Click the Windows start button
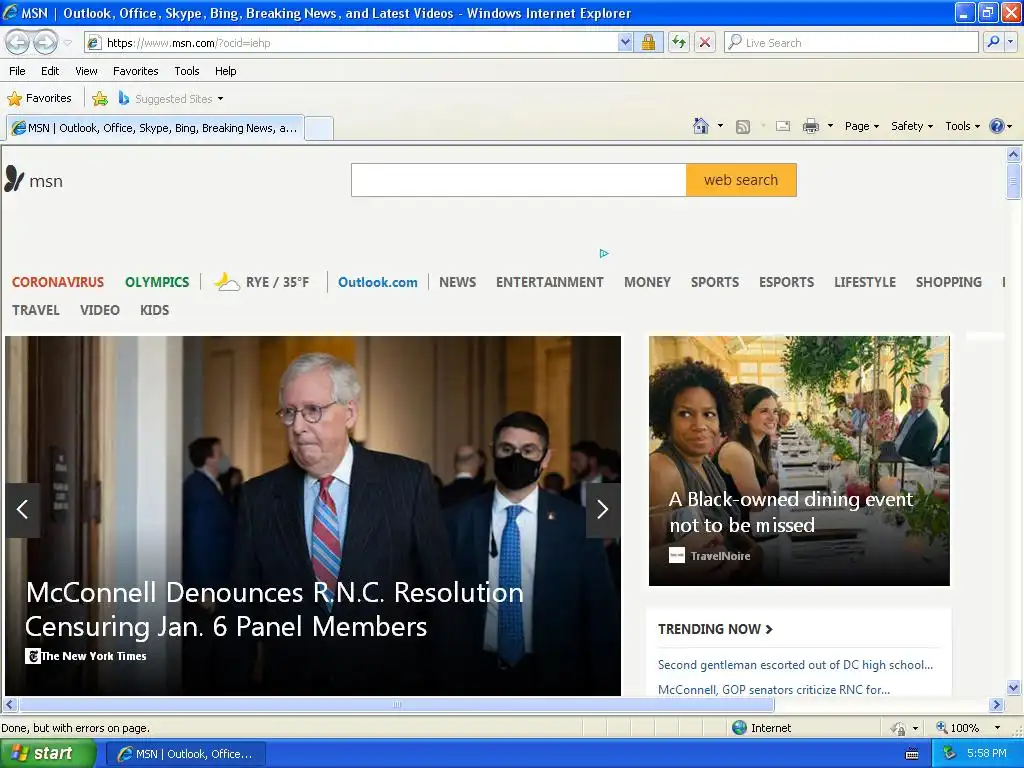1024x768 pixels. [47, 753]
